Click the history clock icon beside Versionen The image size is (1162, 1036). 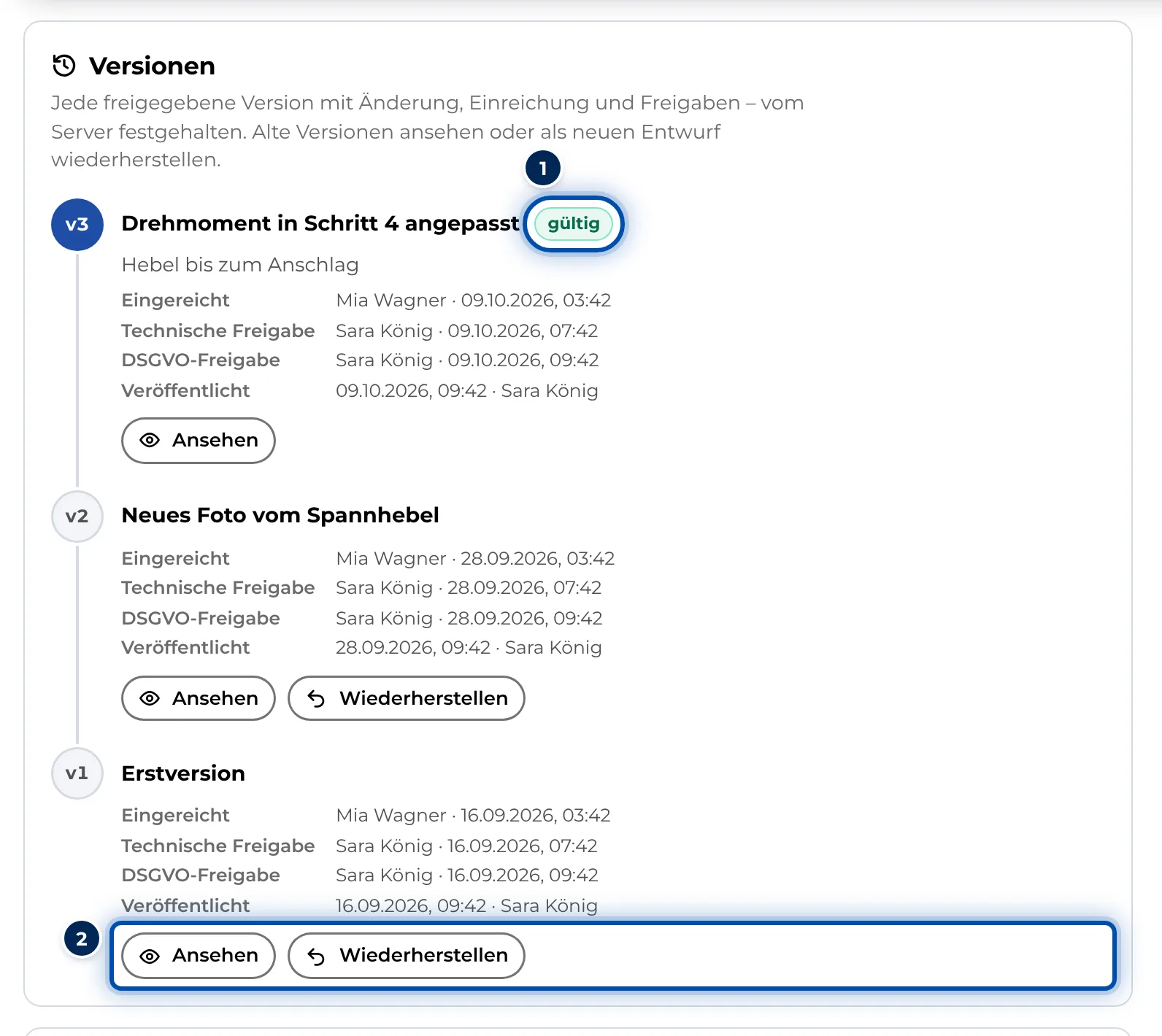coord(64,66)
